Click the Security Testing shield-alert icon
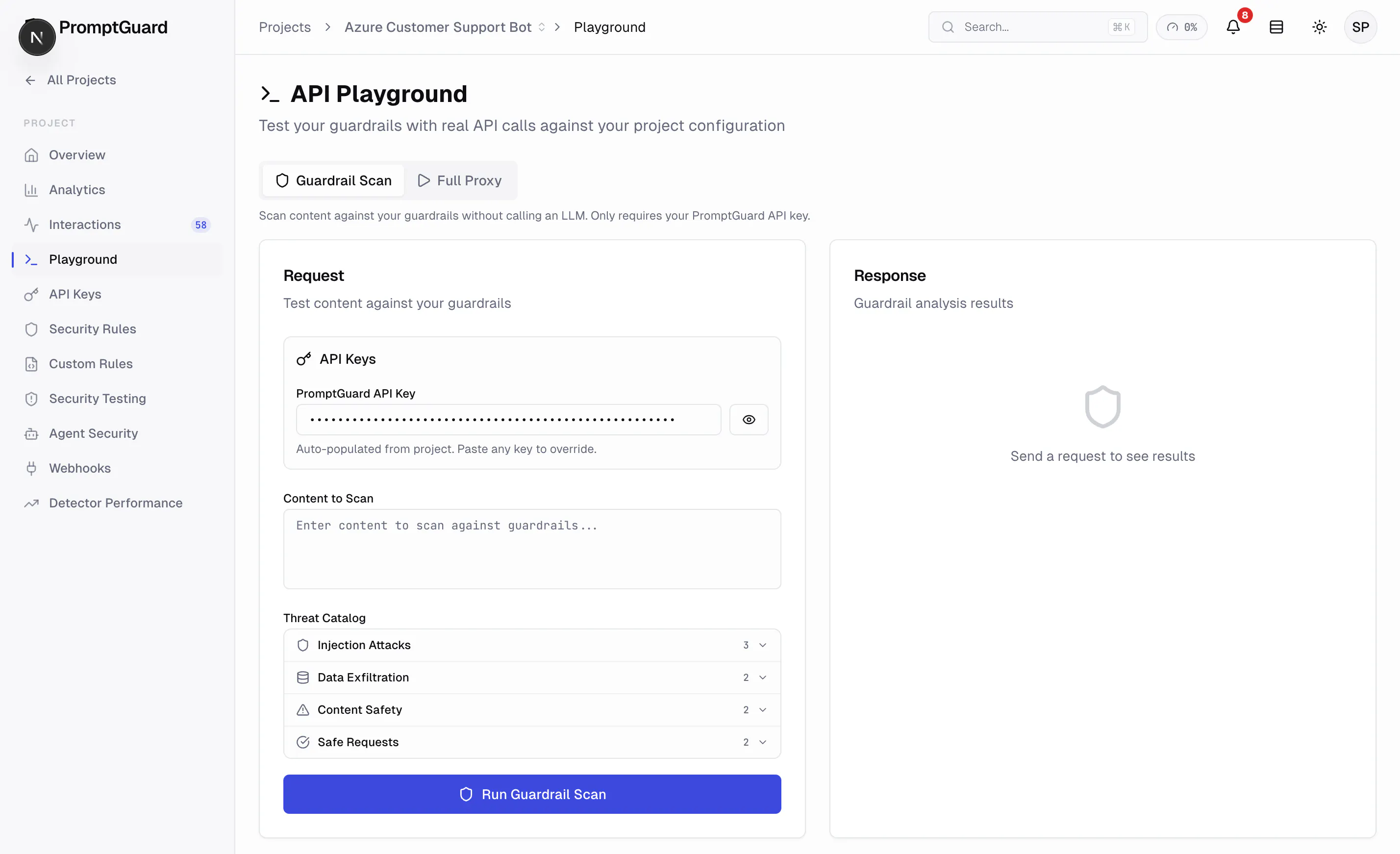Image resolution: width=1400 pixels, height=854 pixels. (x=31, y=399)
